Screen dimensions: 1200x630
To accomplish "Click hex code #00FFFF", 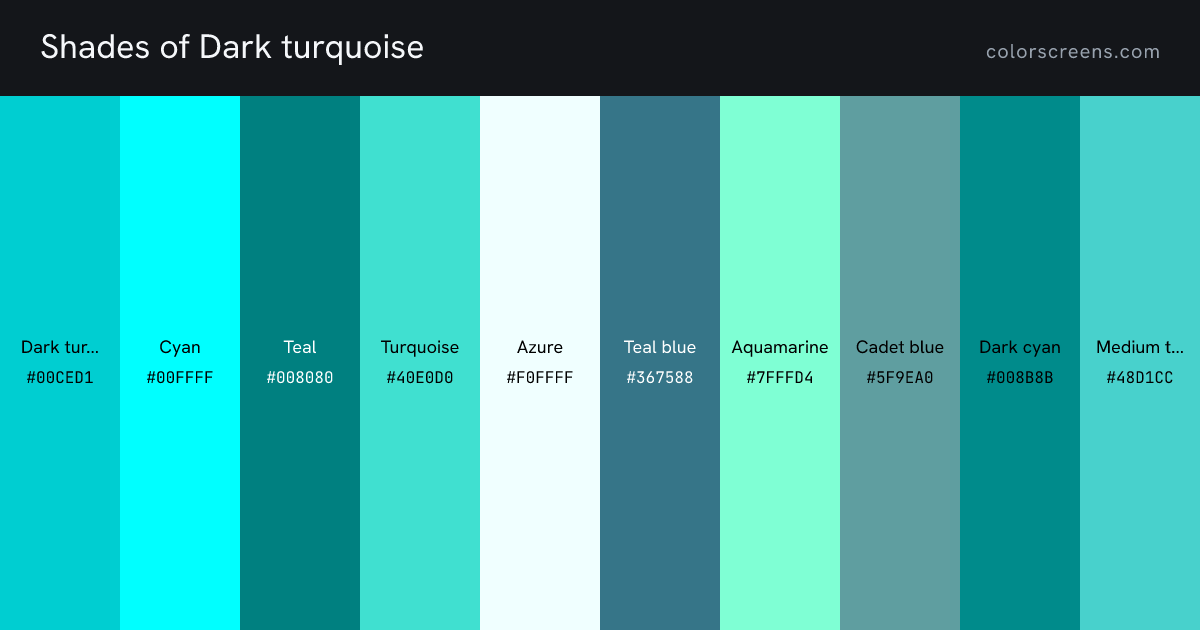I will coord(180,378).
